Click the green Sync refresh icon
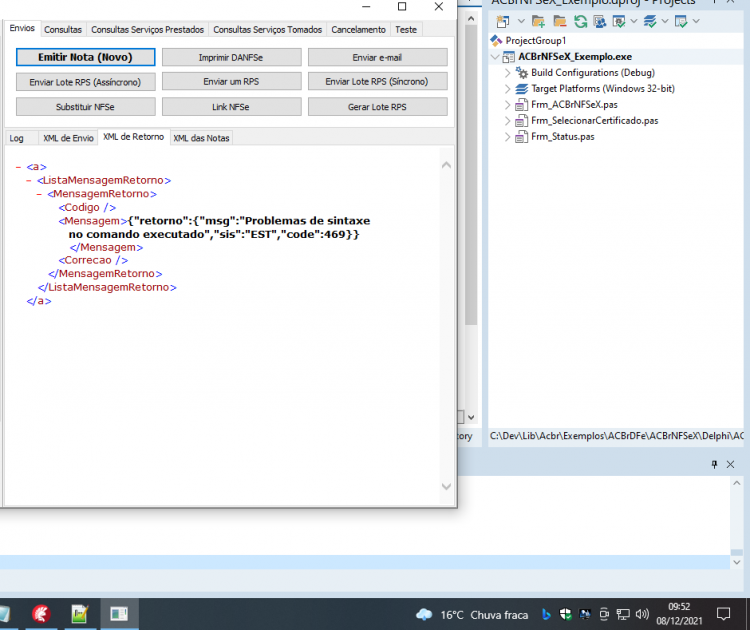The image size is (750, 630). point(580,22)
